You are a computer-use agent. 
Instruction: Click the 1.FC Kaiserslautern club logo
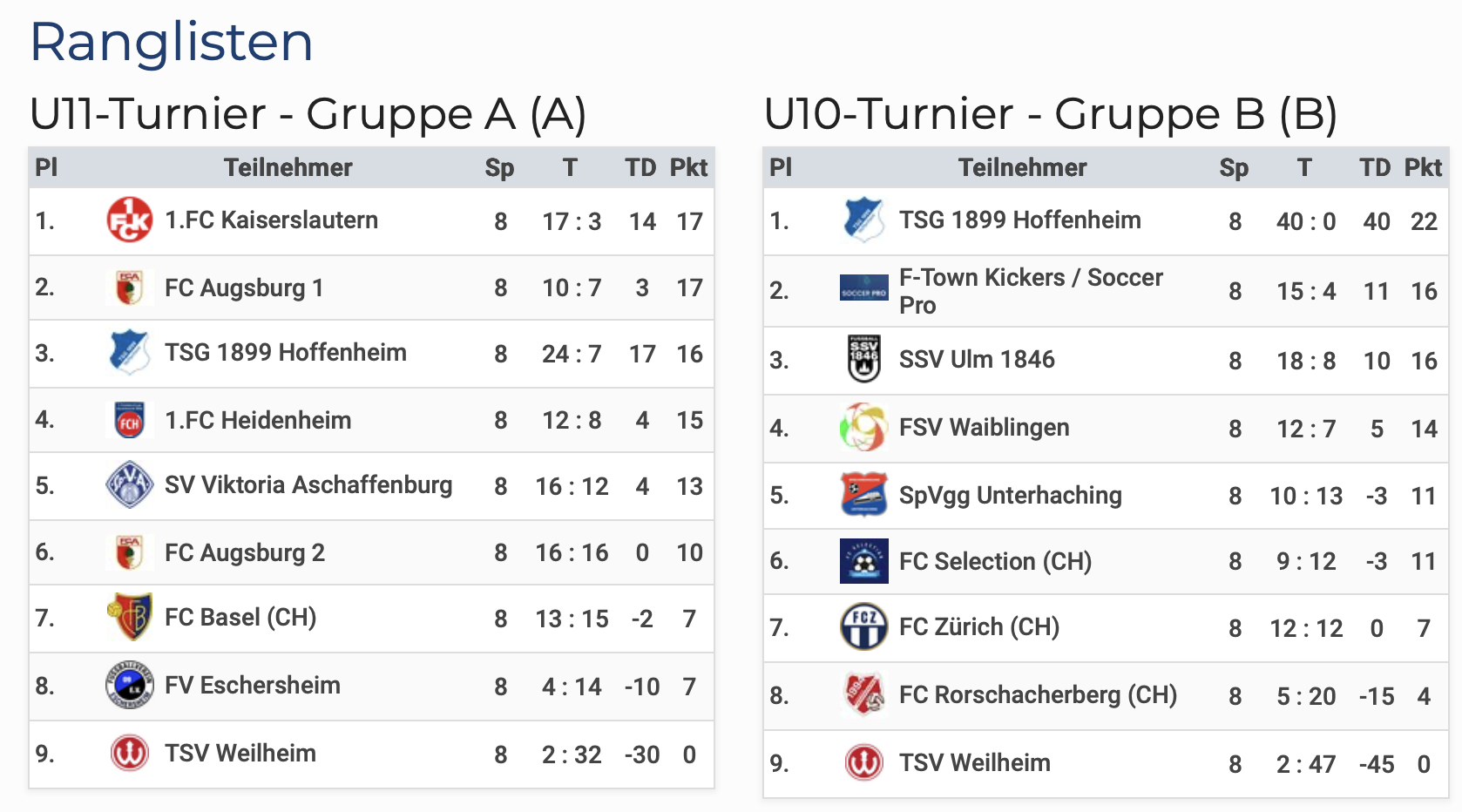coord(129,220)
